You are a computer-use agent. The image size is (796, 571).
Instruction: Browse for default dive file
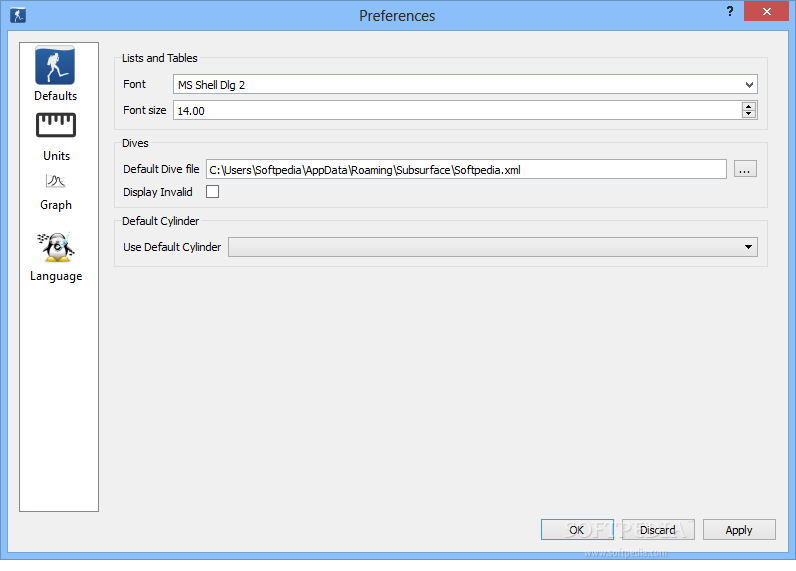(x=745, y=170)
